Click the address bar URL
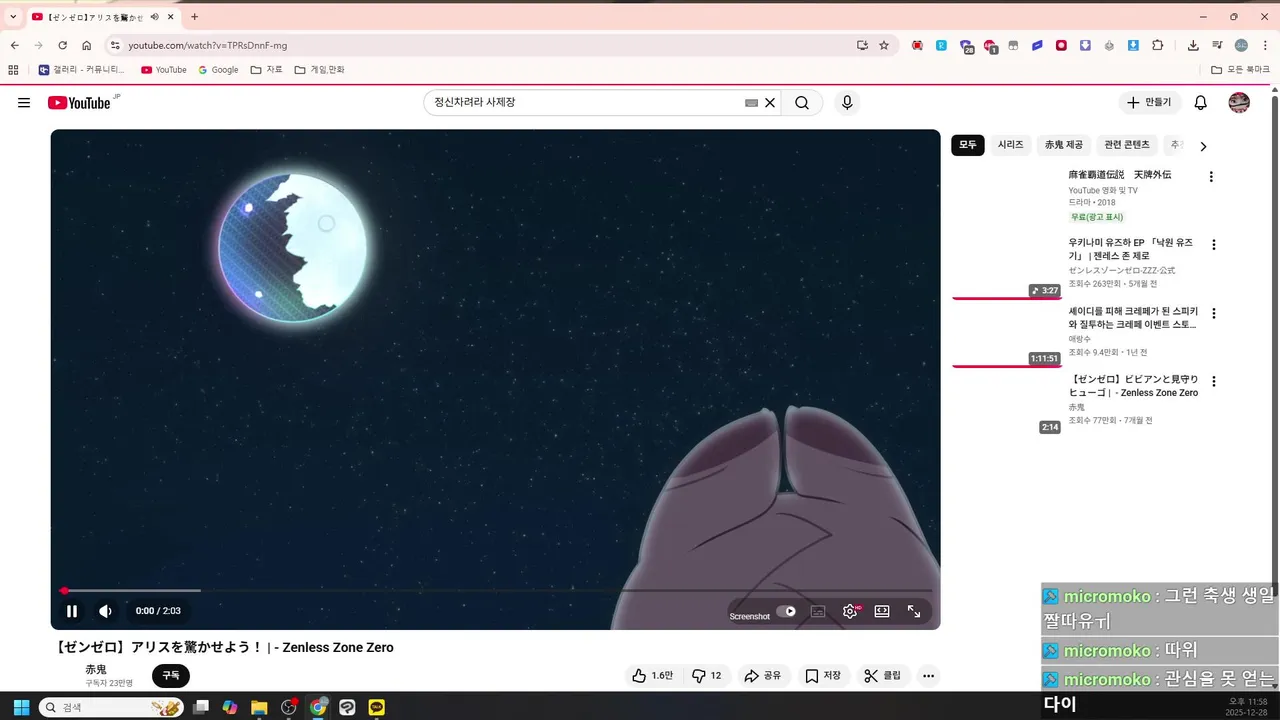The width and height of the screenshot is (1280, 720). (x=207, y=45)
